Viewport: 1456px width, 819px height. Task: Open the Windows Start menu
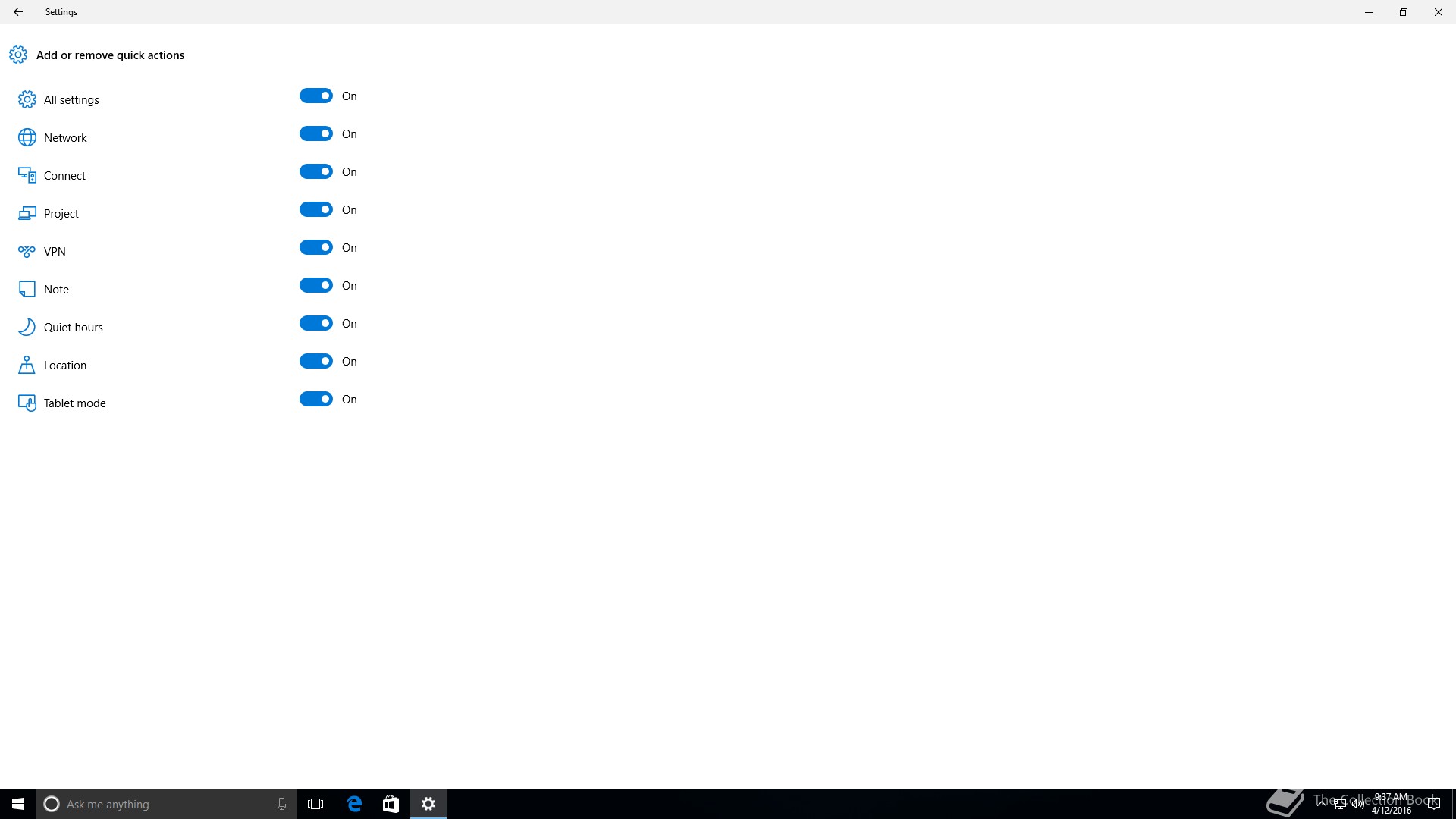coord(18,804)
